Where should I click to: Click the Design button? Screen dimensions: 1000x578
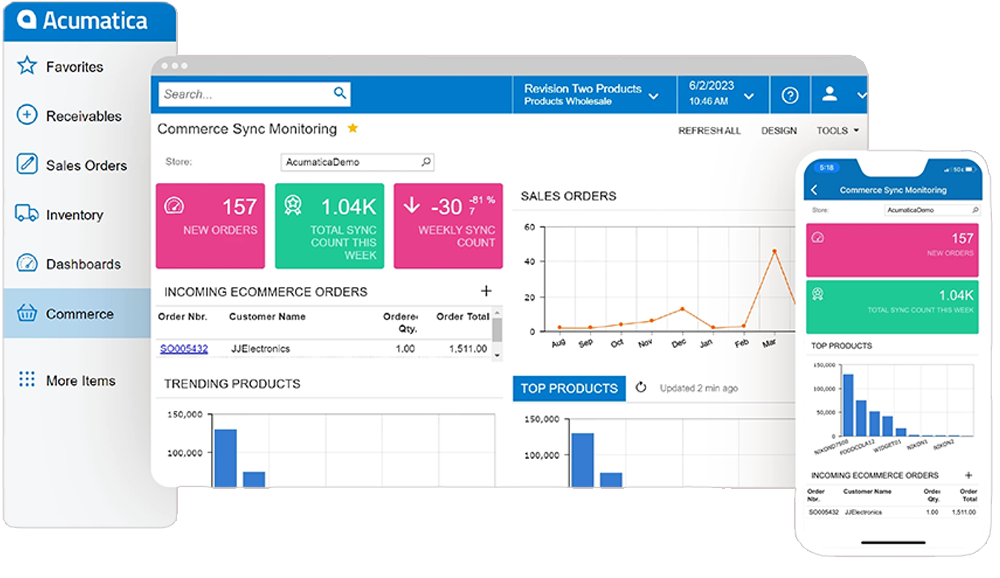pos(779,130)
